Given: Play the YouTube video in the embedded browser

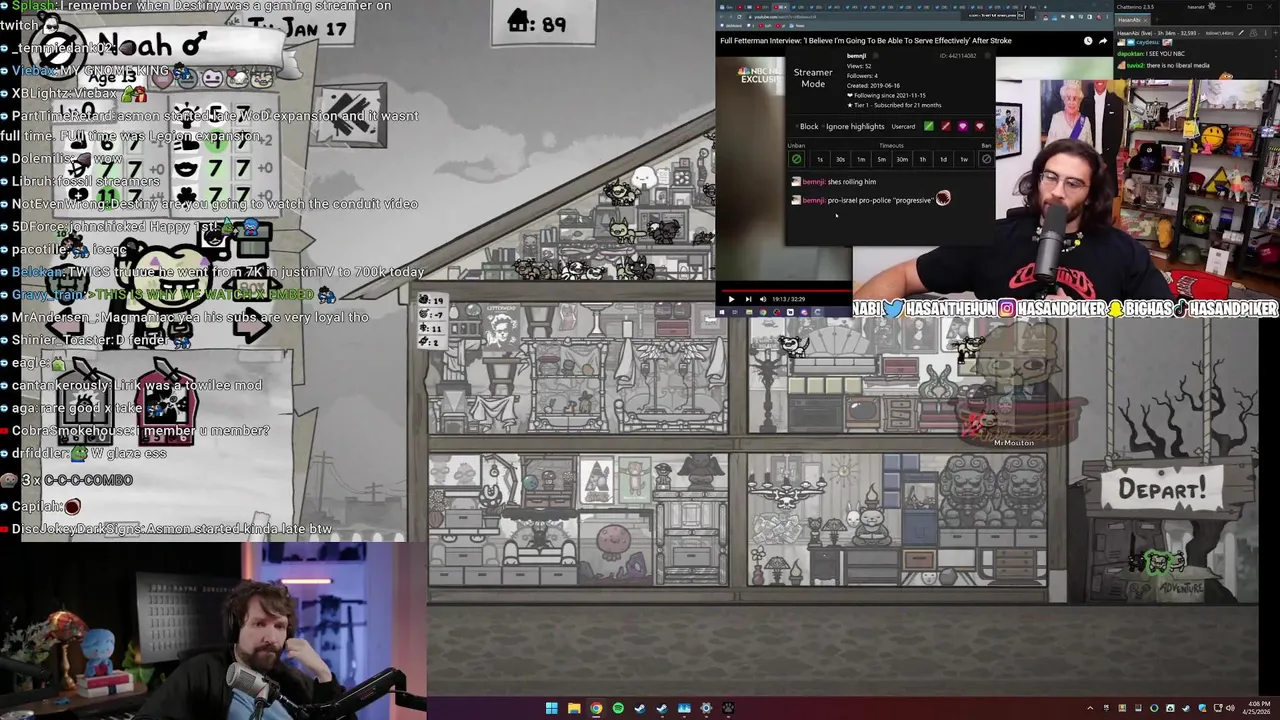Looking at the screenshot, I should (x=731, y=299).
